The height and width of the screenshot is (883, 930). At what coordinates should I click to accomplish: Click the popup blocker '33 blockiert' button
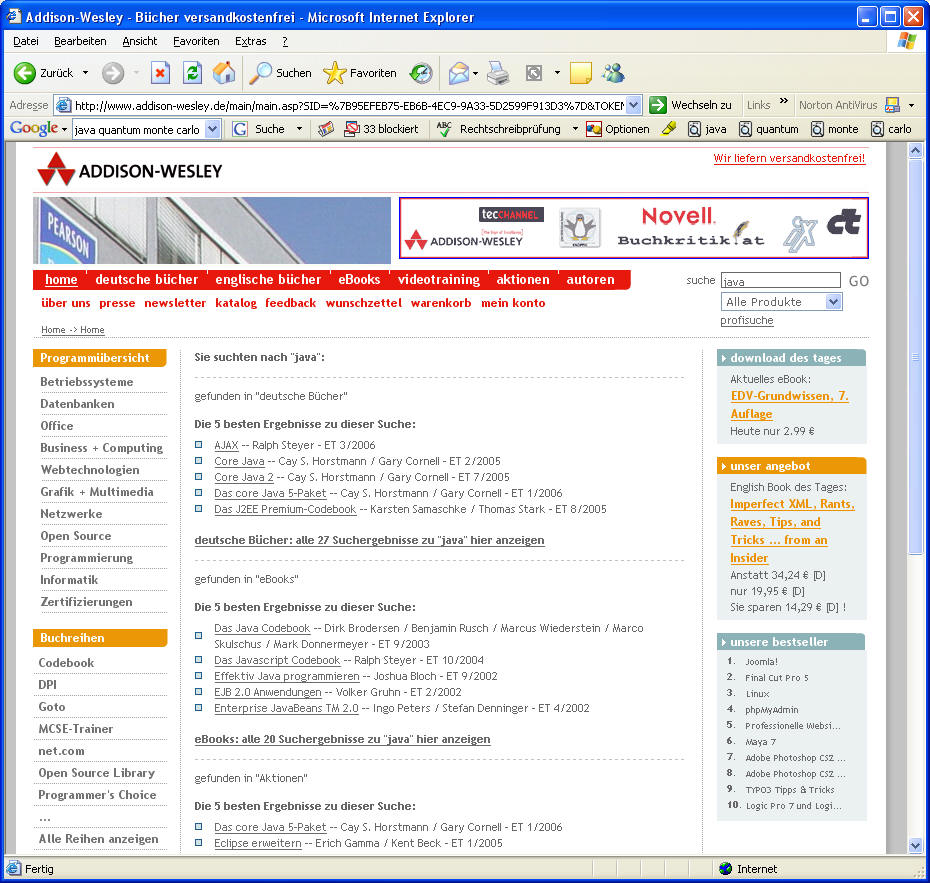point(381,129)
